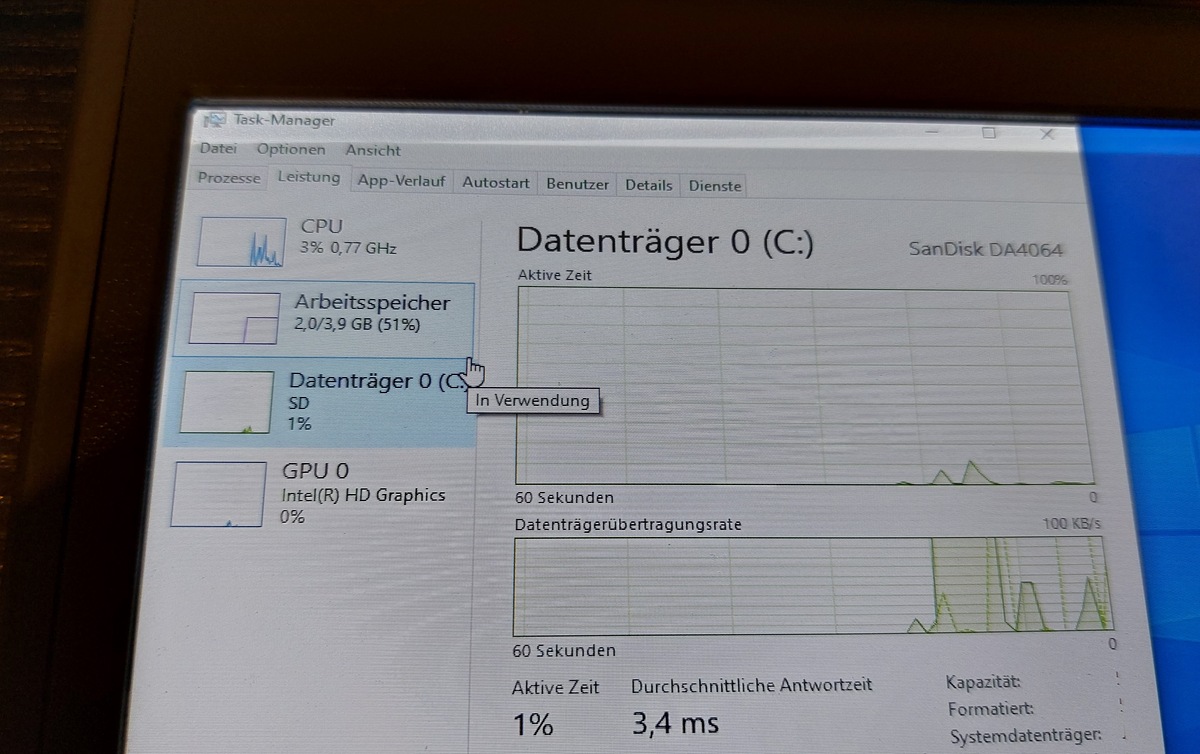Click the Aktive Zeit 1% value

pos(533,725)
